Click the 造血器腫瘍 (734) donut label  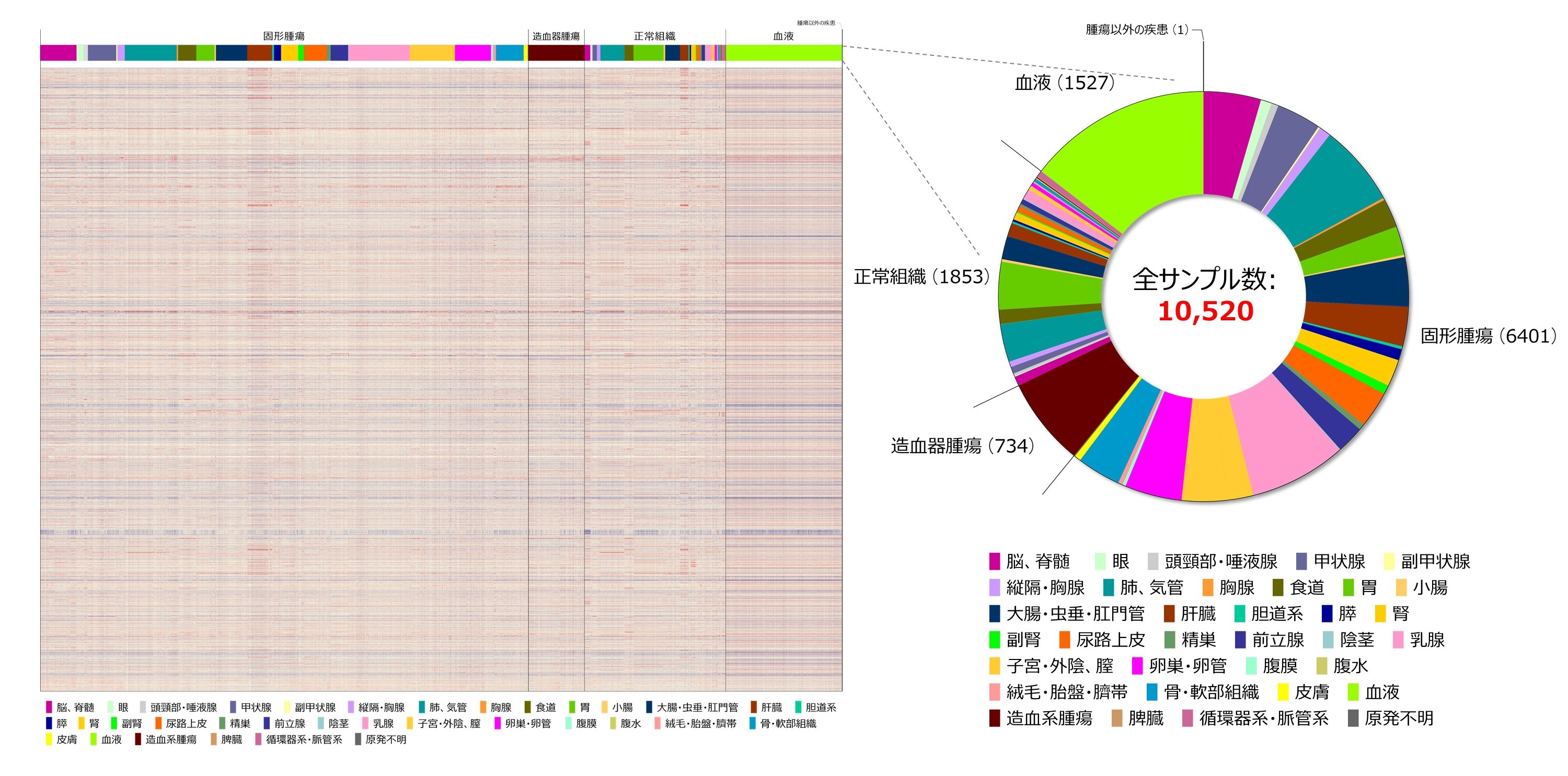click(962, 446)
